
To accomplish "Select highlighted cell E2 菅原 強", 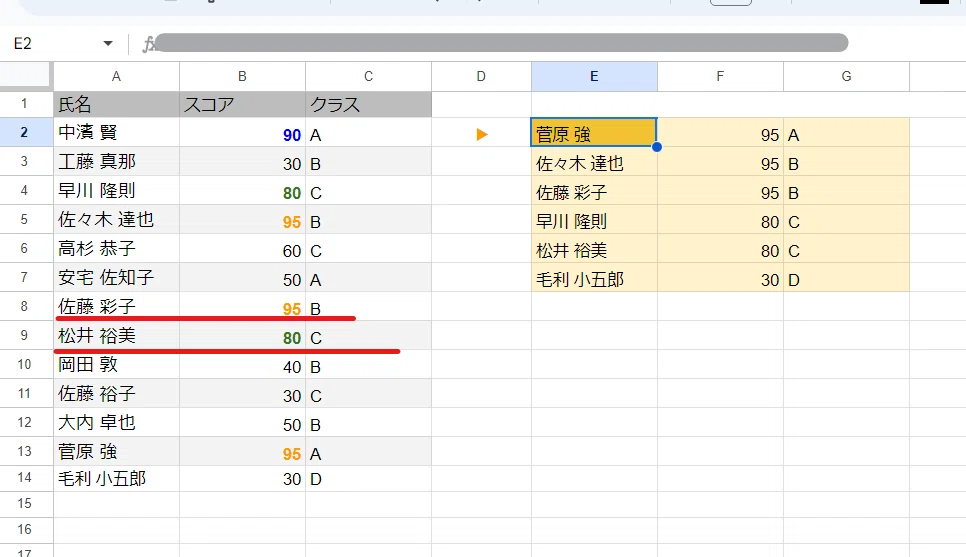I will [594, 132].
